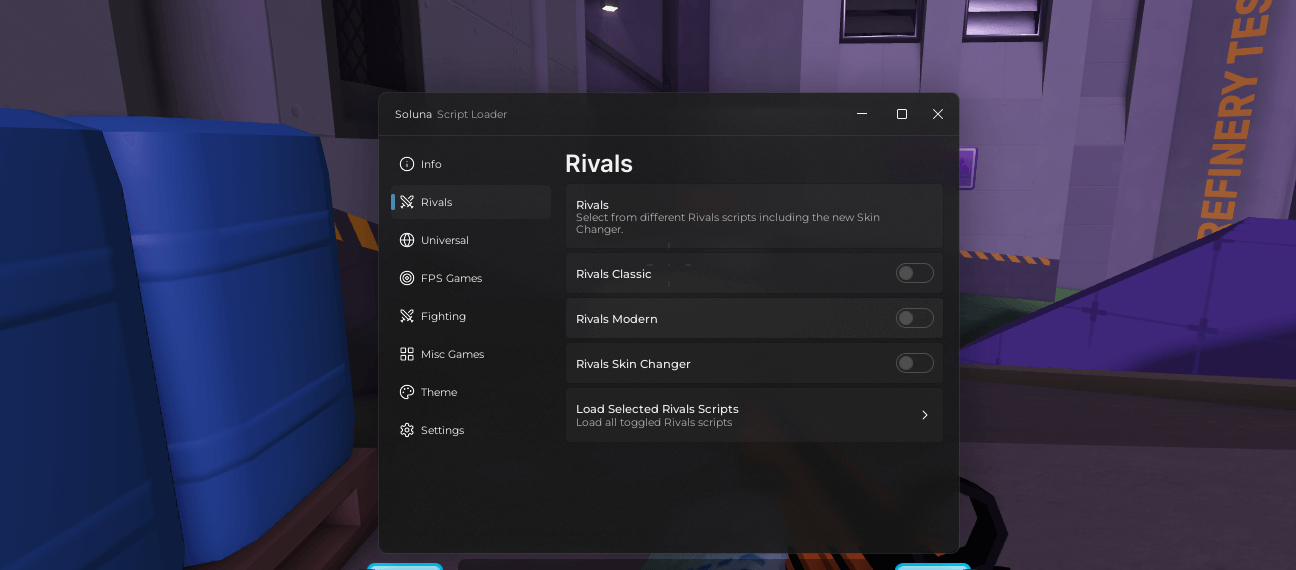Click the Universal globe icon
The width and height of the screenshot is (1296, 570).
point(407,240)
